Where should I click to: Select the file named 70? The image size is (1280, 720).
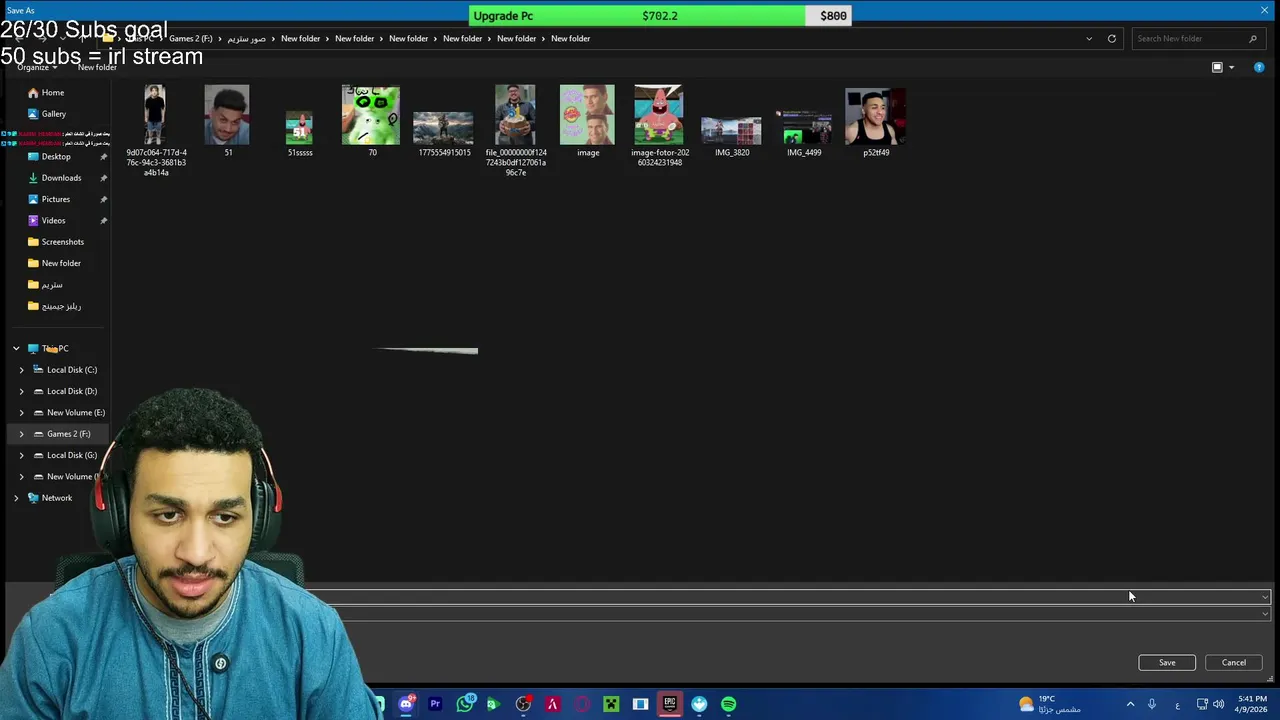pyautogui.click(x=371, y=121)
